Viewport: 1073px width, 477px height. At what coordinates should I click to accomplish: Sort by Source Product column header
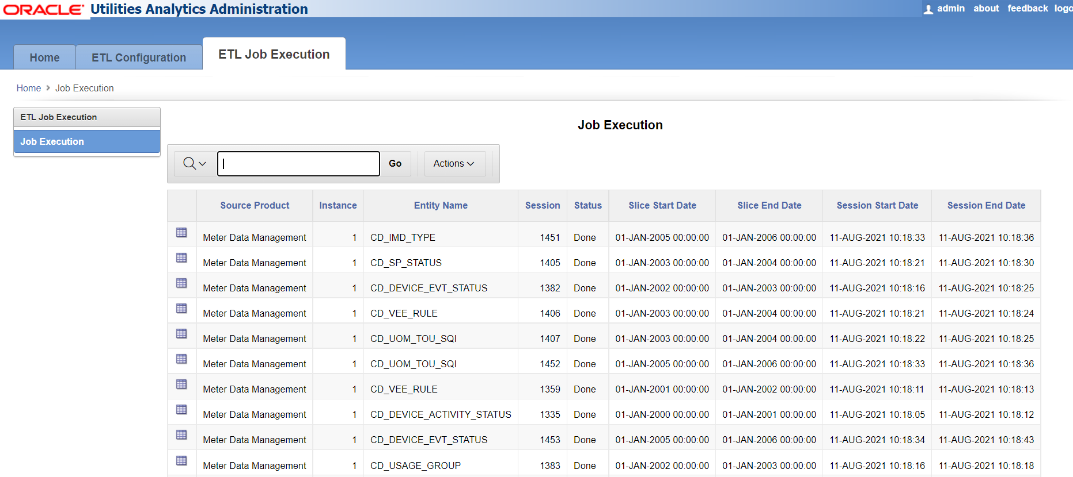pyautogui.click(x=255, y=205)
